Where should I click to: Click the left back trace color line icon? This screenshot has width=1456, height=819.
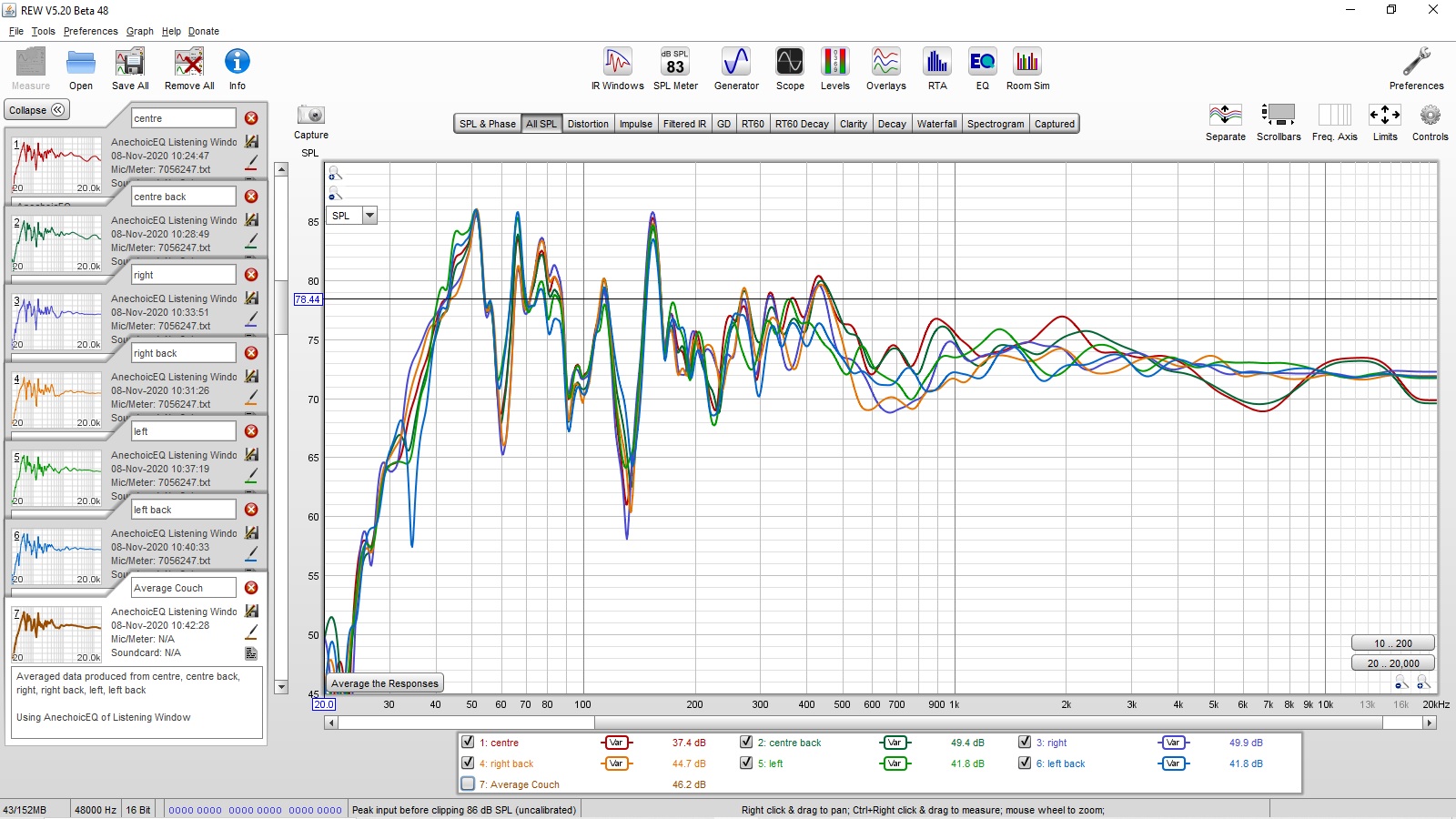point(251,554)
